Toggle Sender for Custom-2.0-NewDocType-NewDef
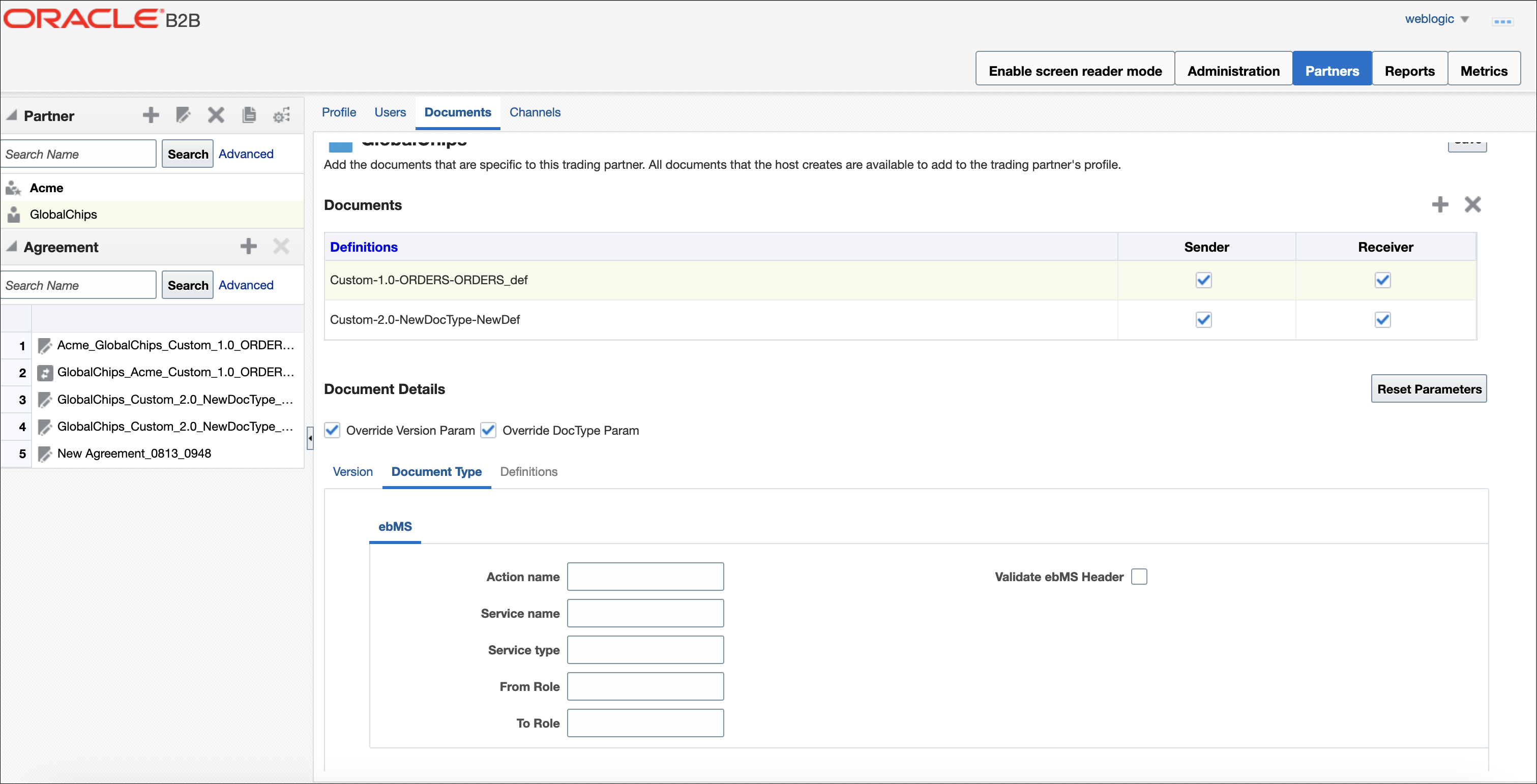Screen dimensions: 1537x784 coord(1203,320)
